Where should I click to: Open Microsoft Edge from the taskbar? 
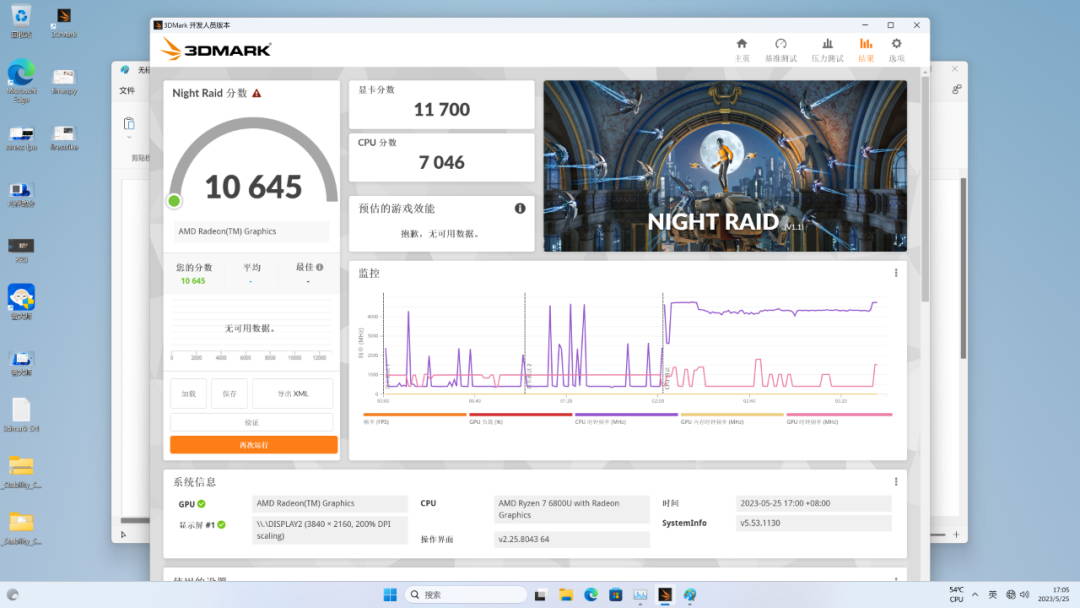tap(591, 595)
